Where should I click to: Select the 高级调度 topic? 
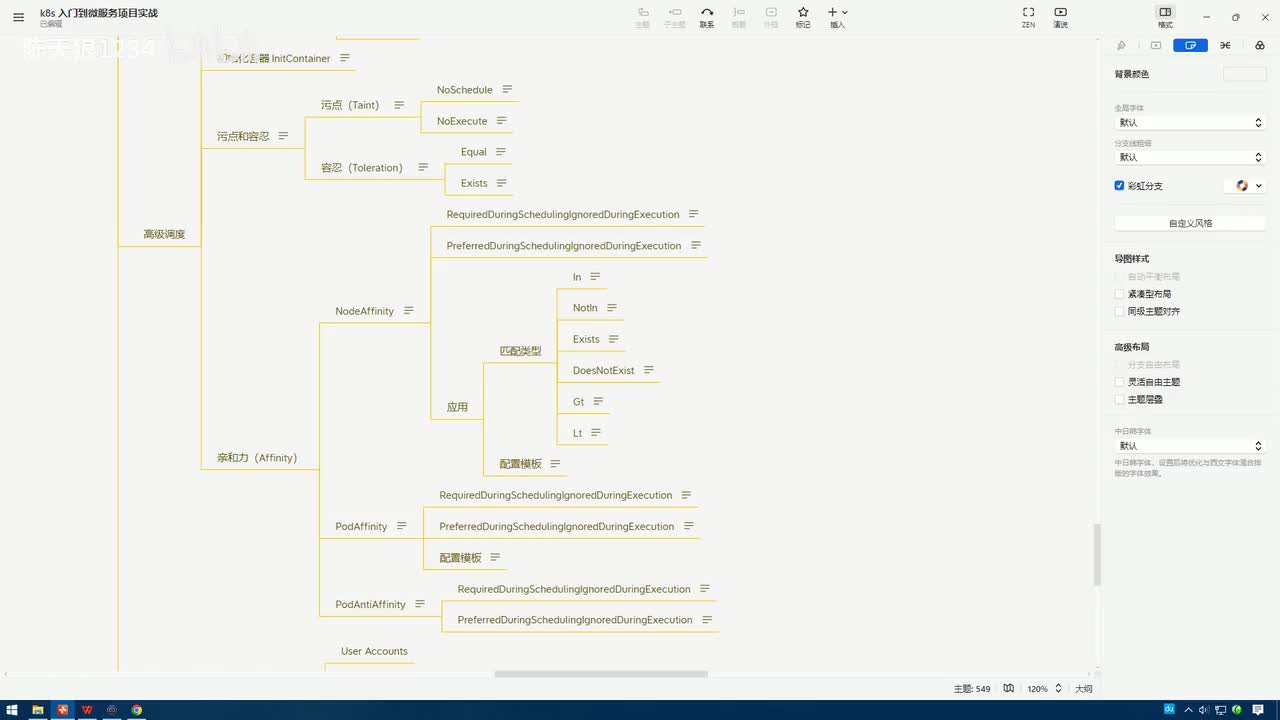click(164, 234)
